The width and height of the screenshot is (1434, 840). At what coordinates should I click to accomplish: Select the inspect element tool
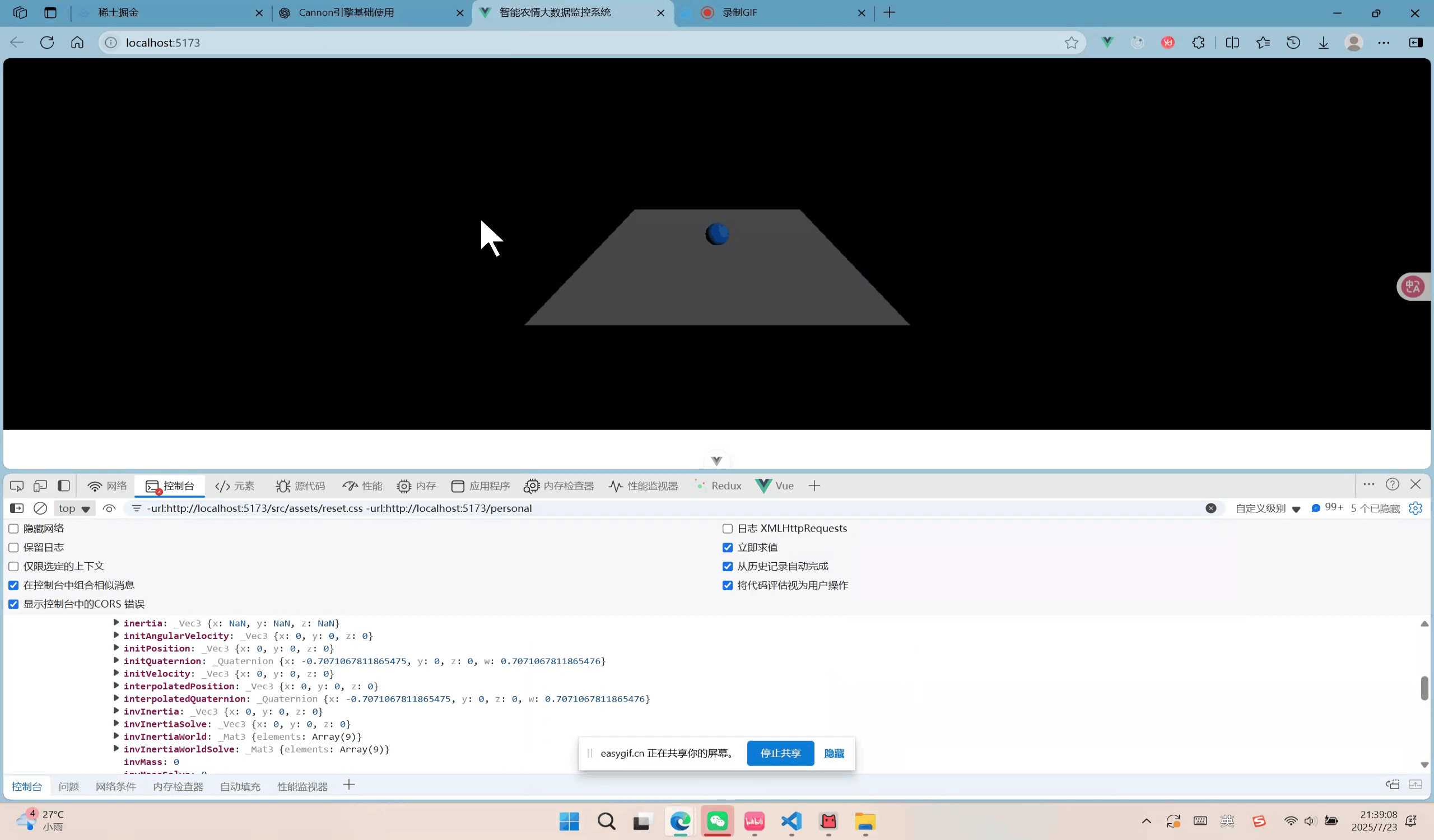(x=16, y=486)
